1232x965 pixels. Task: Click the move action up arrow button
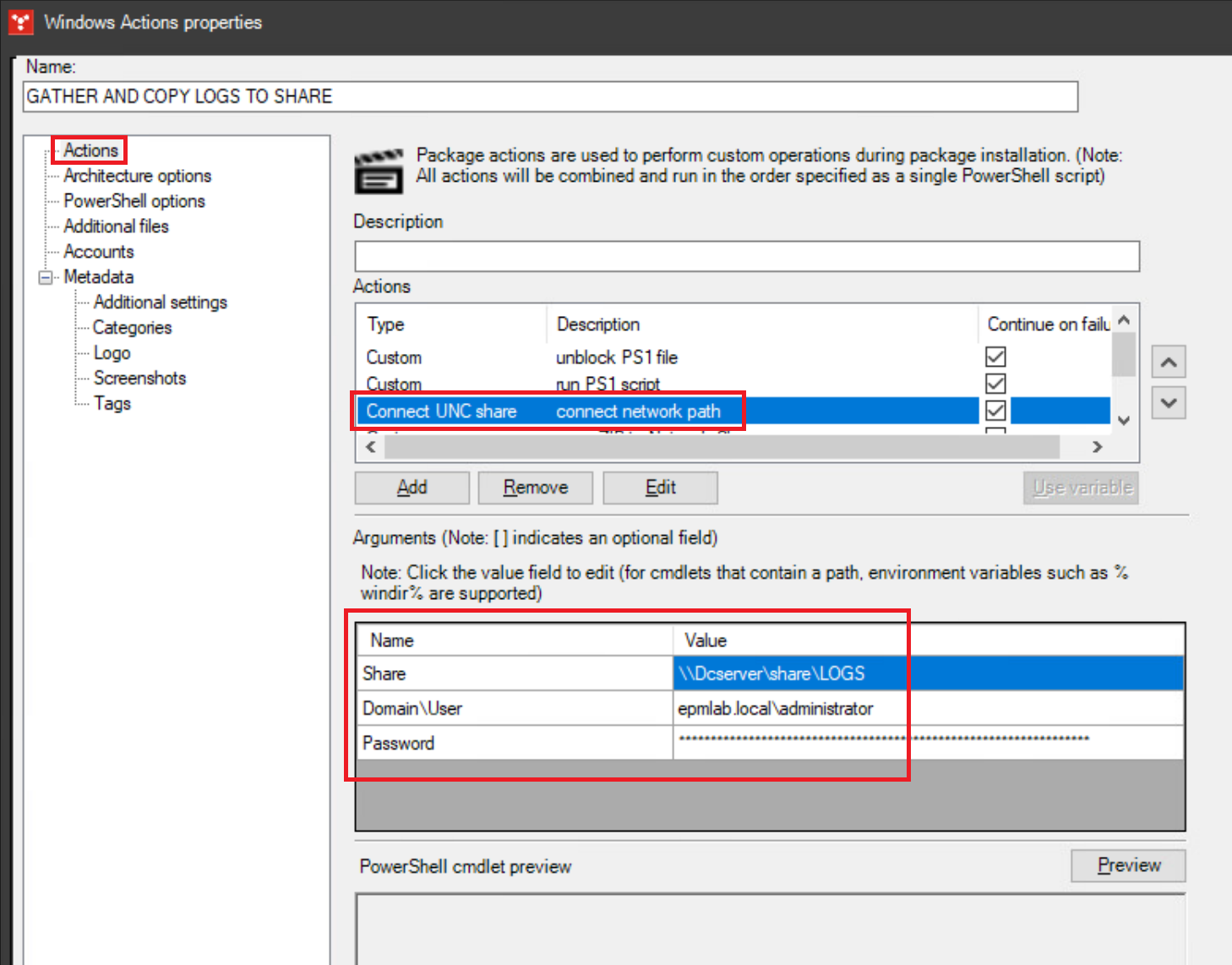click(1169, 362)
